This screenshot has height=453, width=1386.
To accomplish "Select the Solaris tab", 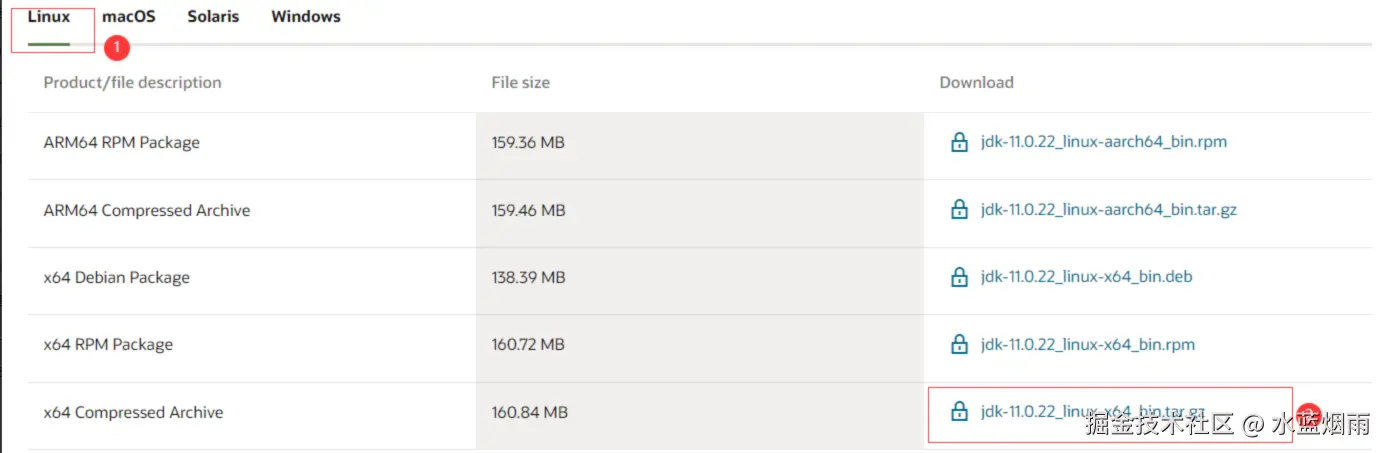I will point(213,17).
